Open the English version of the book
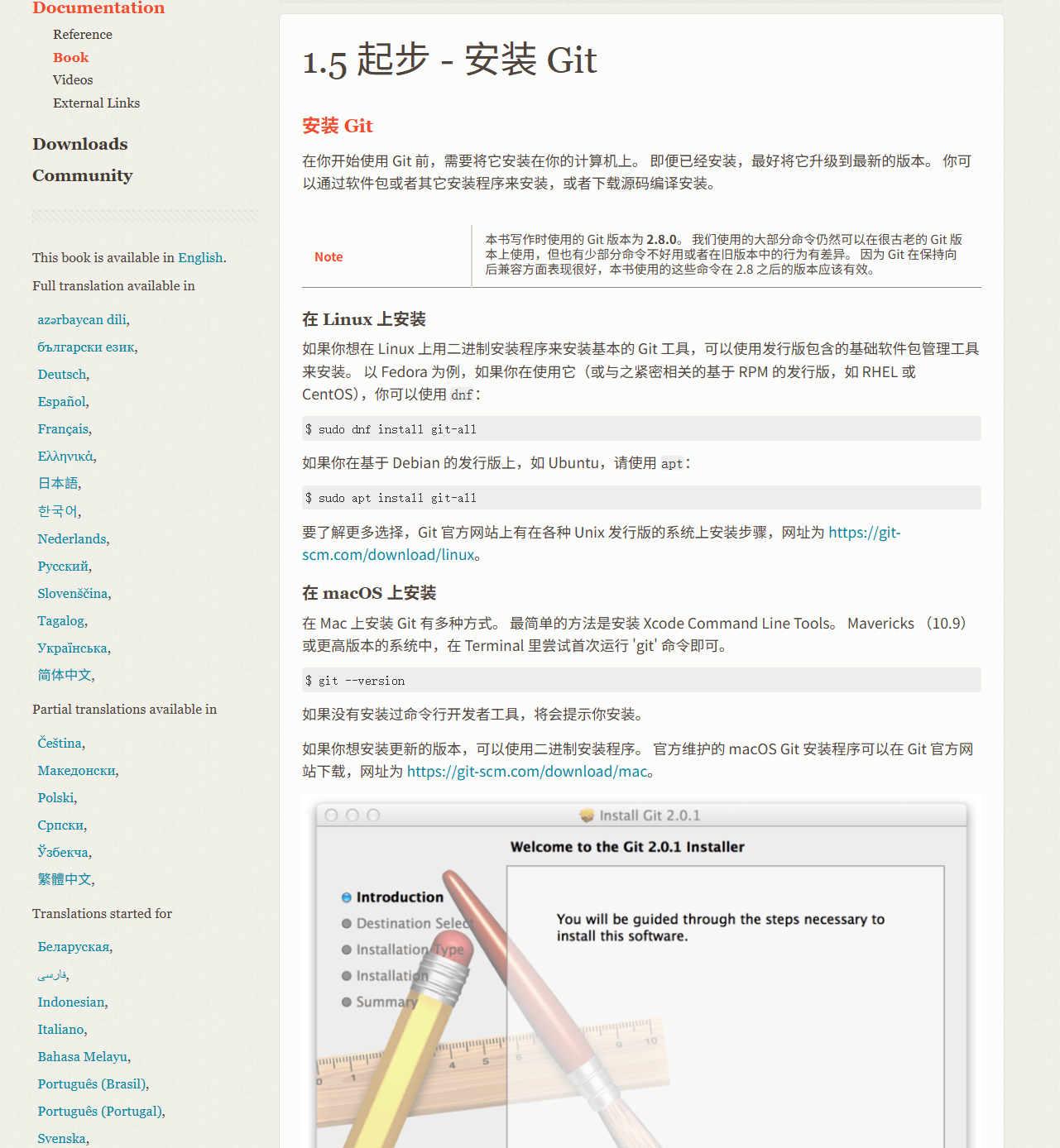The image size is (1060, 1148). (199, 257)
